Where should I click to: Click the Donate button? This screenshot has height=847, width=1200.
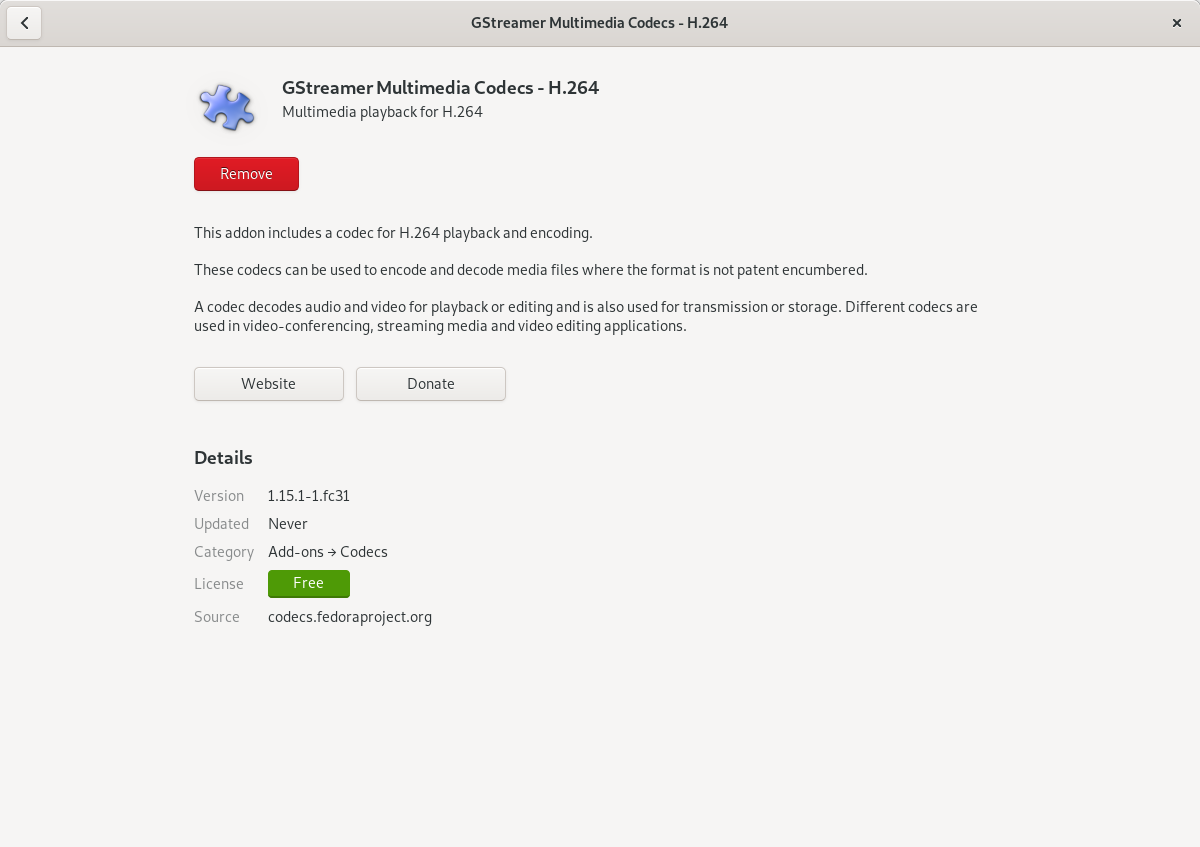click(431, 384)
